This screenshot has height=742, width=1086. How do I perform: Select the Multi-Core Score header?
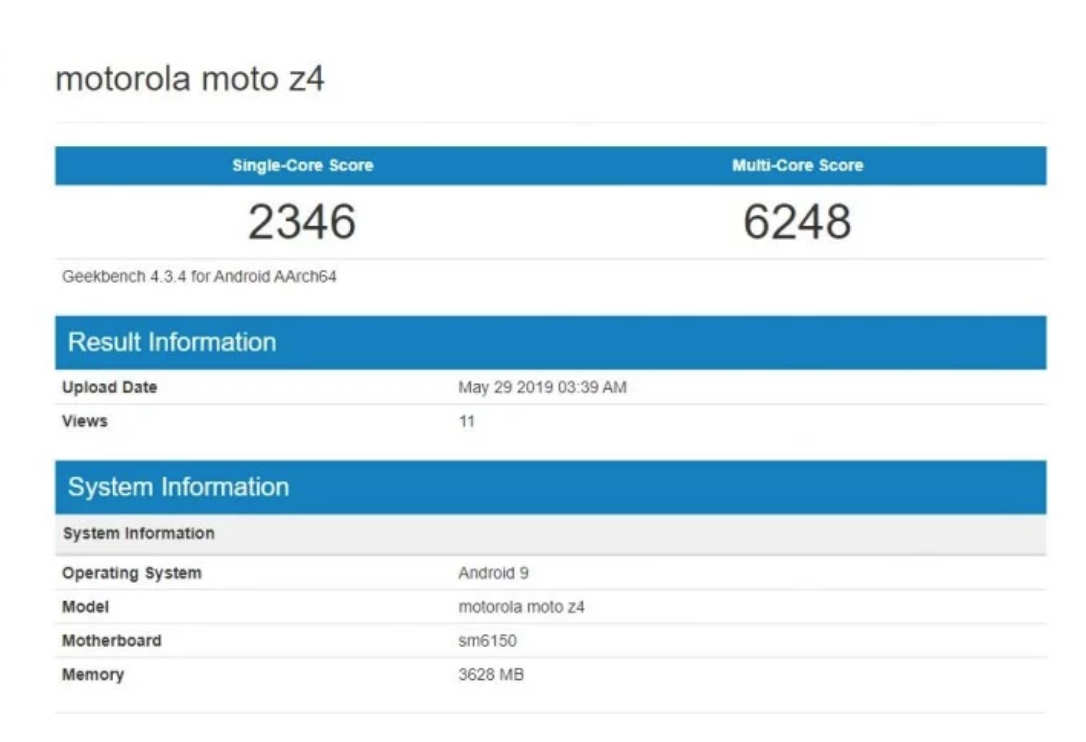(798, 166)
